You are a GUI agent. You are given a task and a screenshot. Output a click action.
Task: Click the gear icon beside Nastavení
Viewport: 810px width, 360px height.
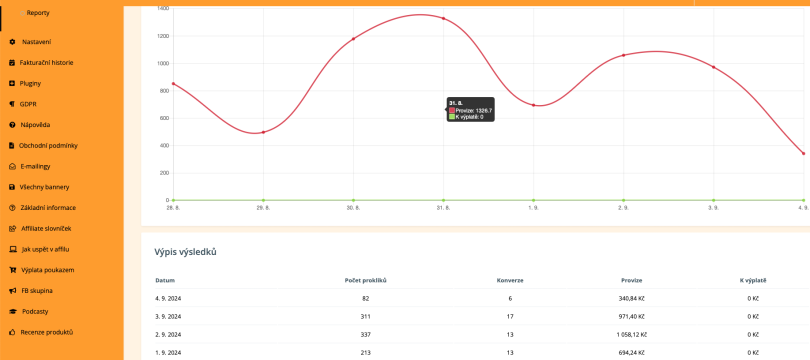tap(12, 42)
